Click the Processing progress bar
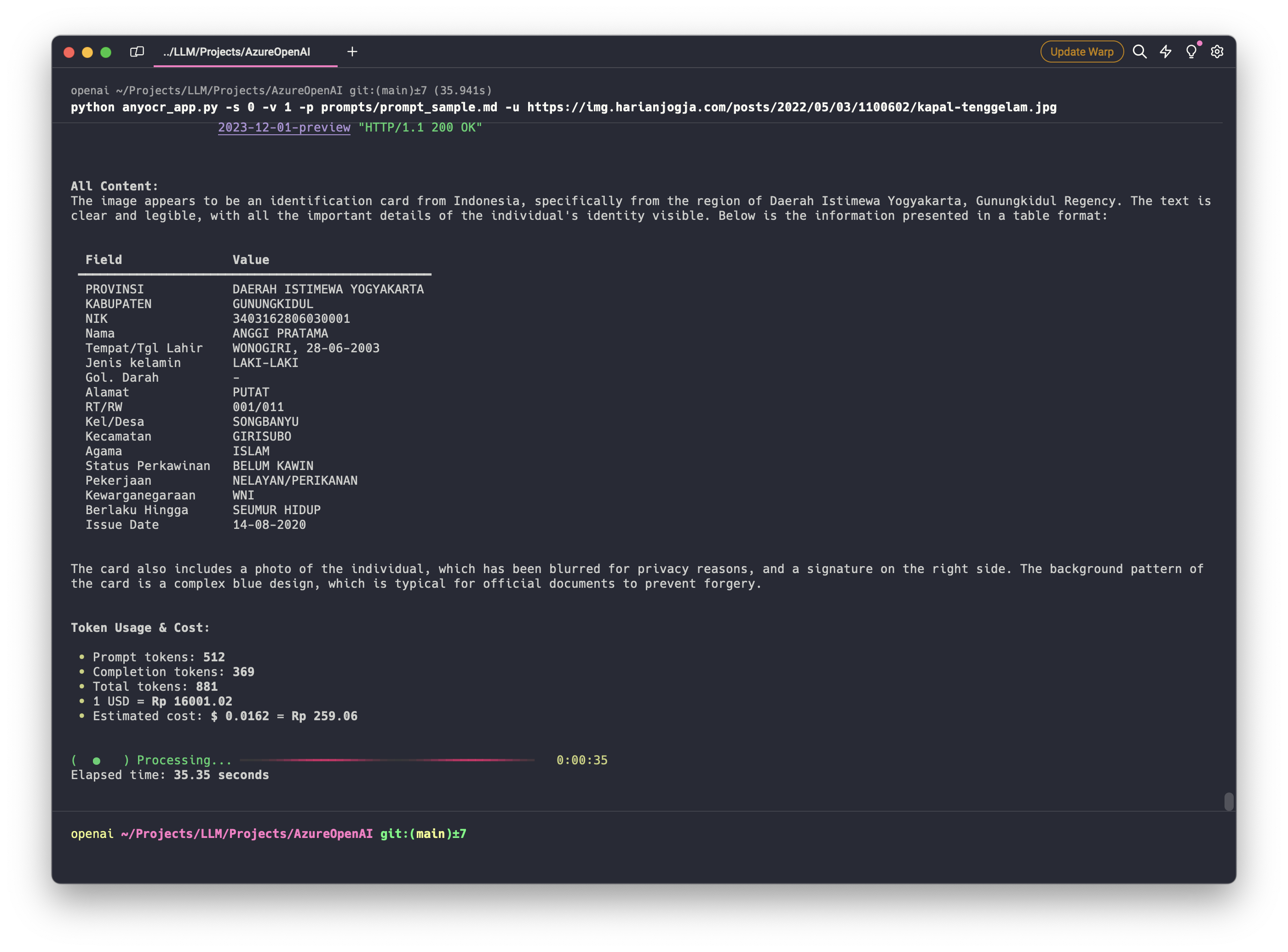Screen dimensions: 1288x952 pyautogui.click(x=387, y=760)
